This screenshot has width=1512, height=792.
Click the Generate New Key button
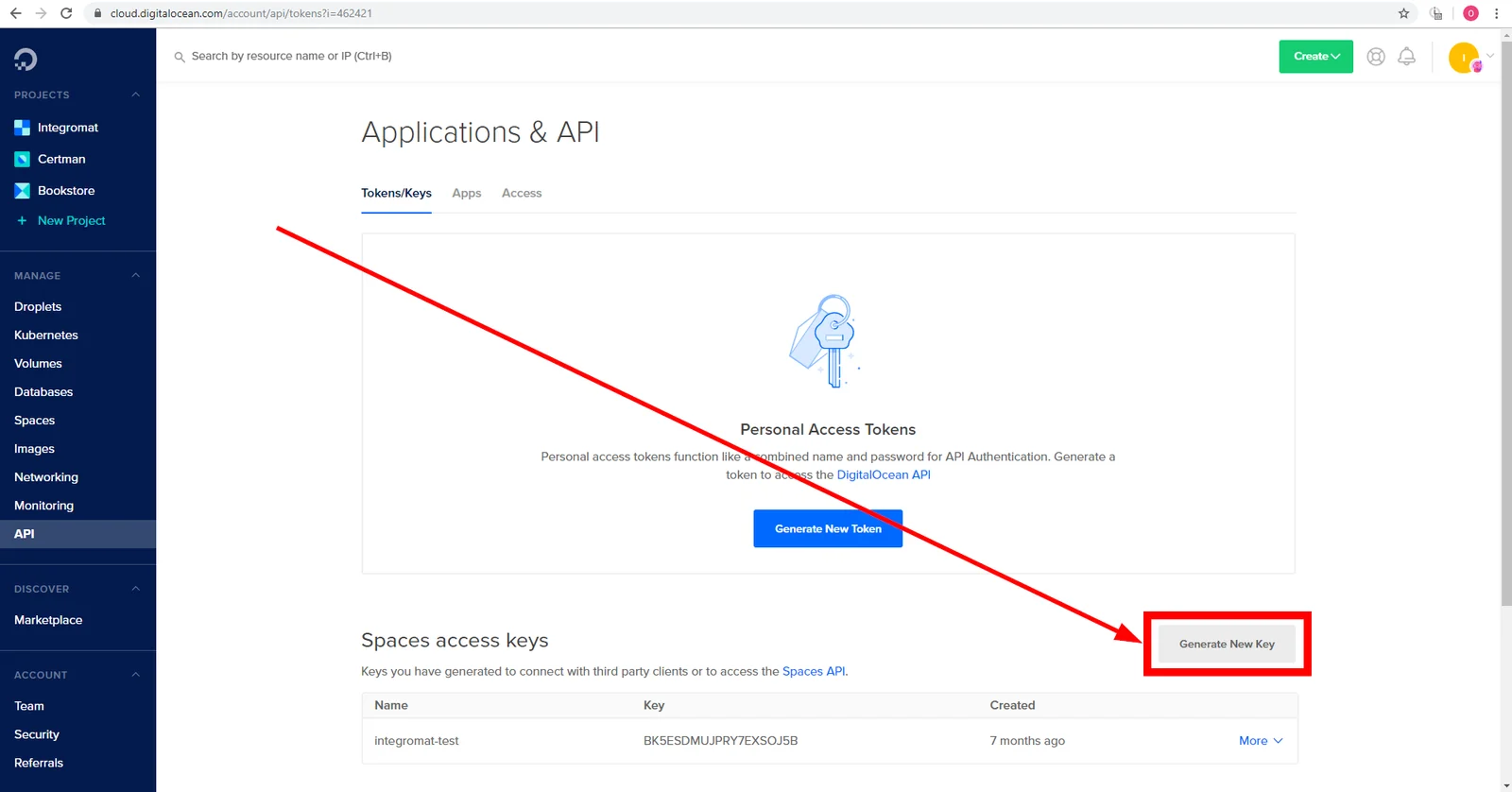(x=1227, y=644)
